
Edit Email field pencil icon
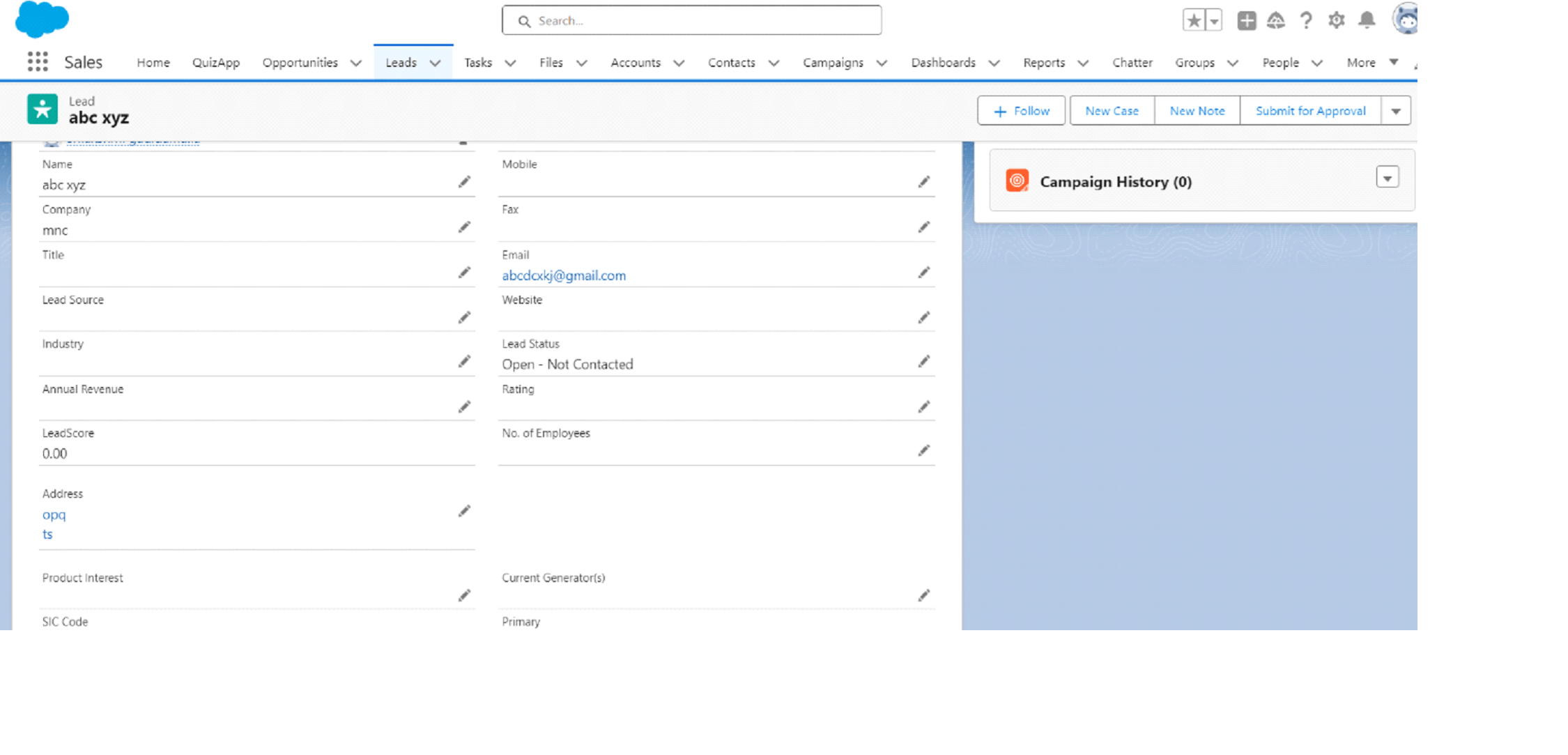924,273
